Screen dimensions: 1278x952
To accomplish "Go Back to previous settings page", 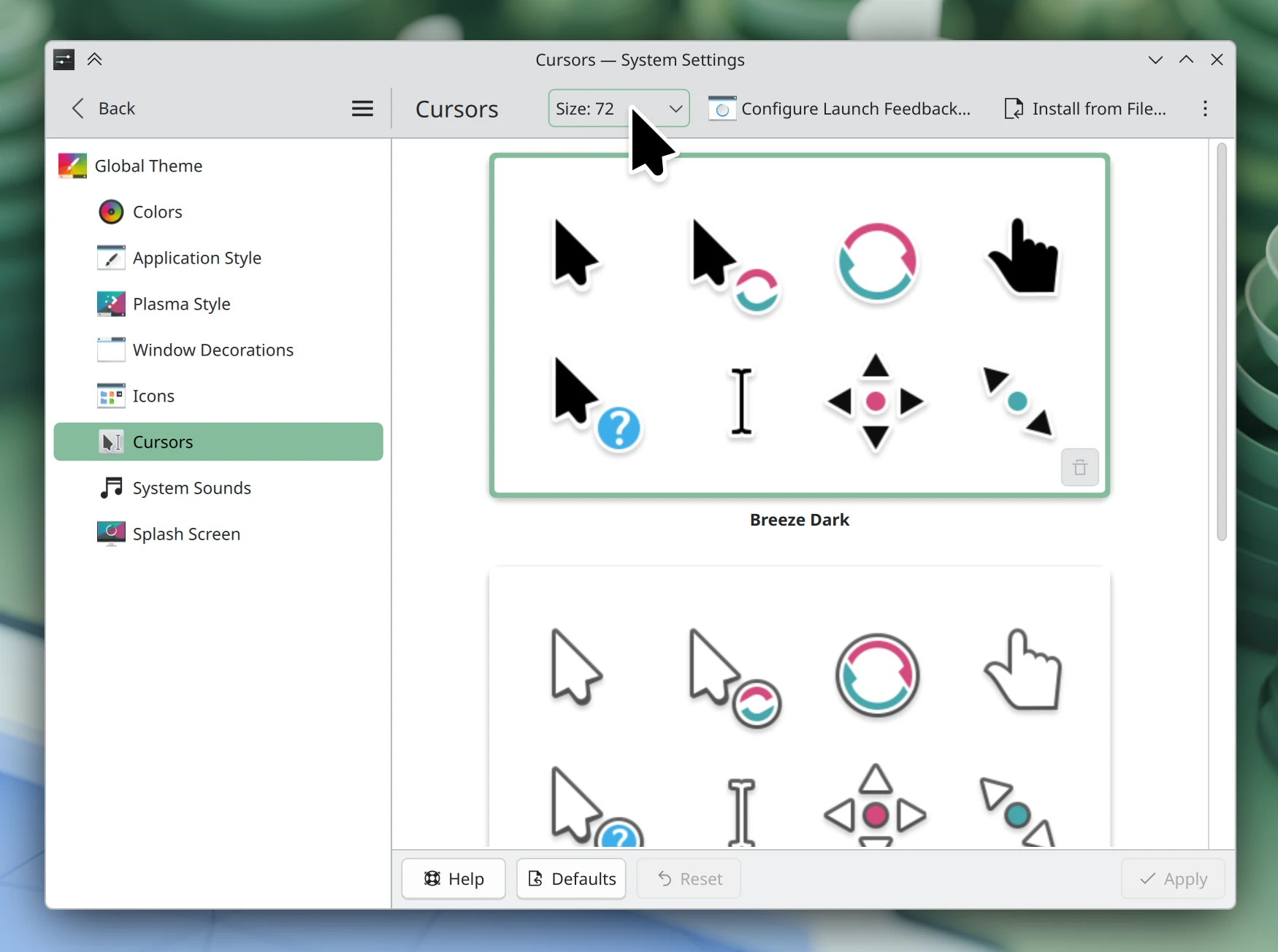I will tap(103, 109).
